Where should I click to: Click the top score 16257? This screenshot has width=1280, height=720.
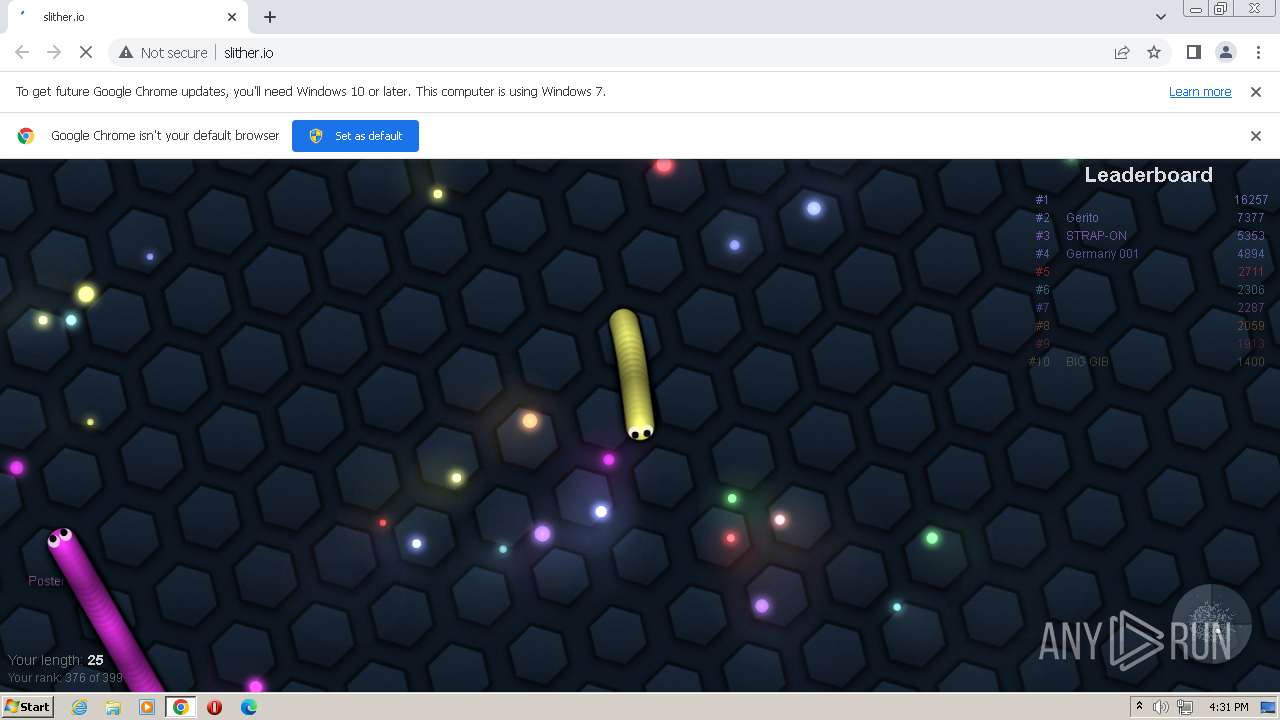pyautogui.click(x=1250, y=200)
